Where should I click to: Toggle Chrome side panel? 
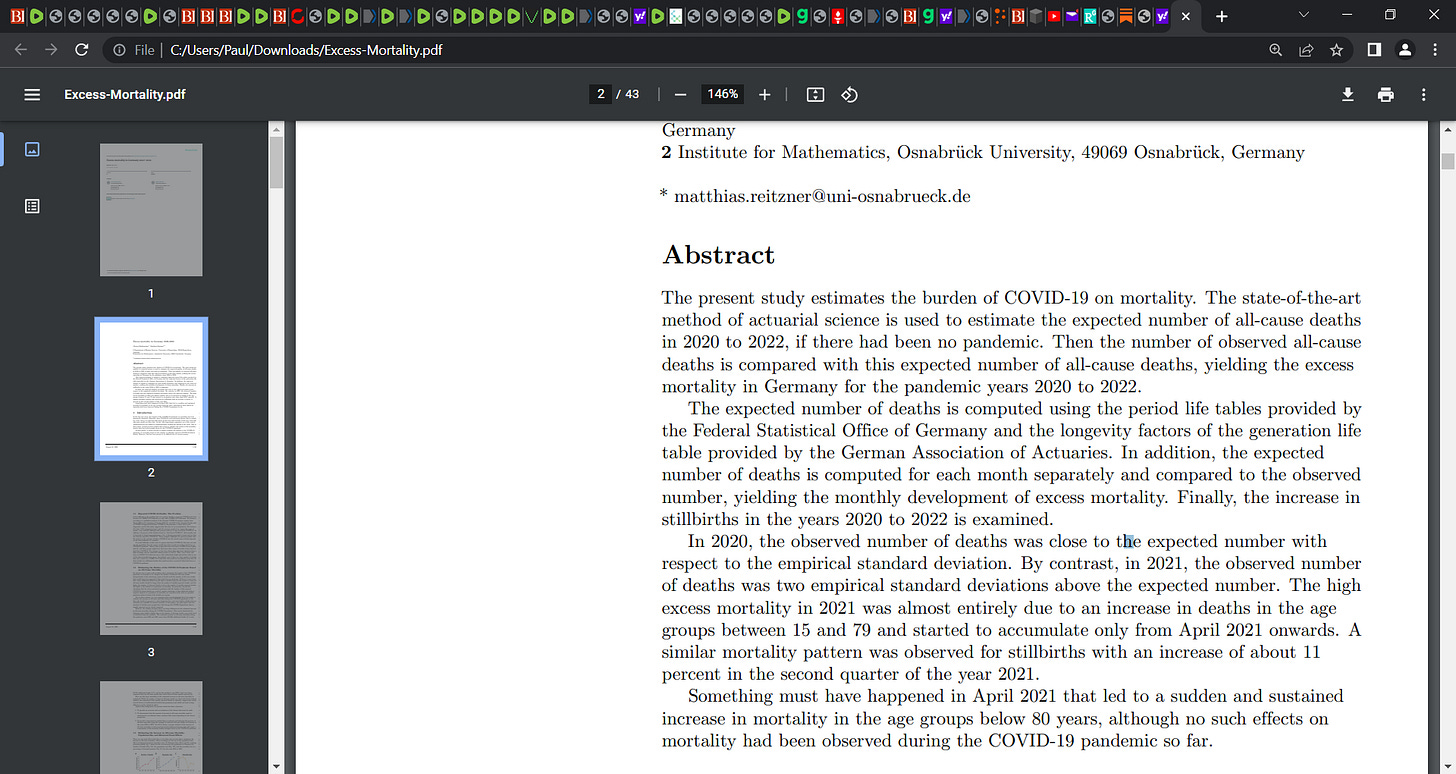click(1374, 49)
